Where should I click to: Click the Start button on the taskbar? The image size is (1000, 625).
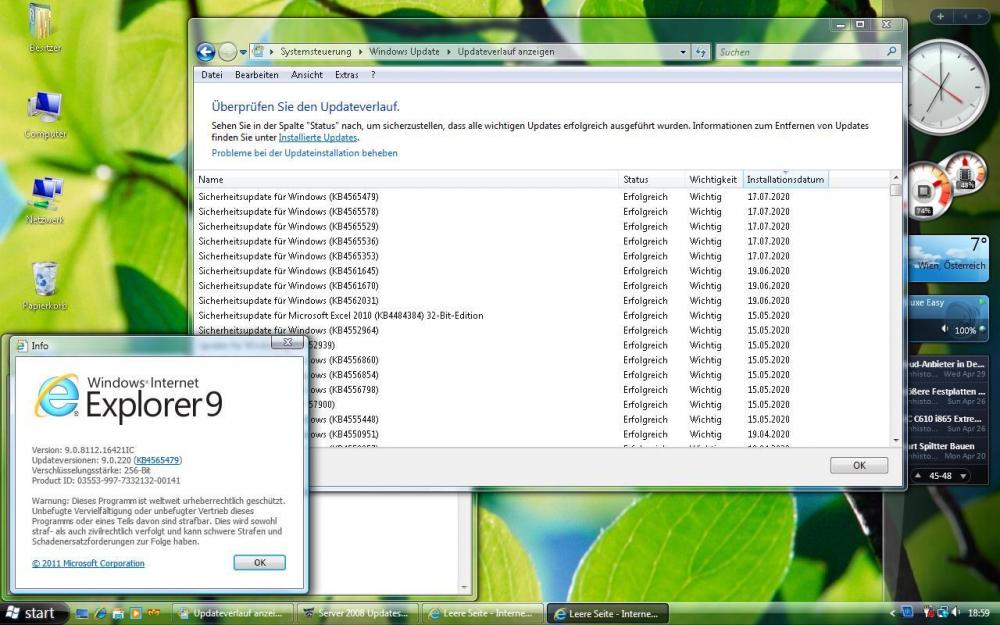click(x=30, y=613)
